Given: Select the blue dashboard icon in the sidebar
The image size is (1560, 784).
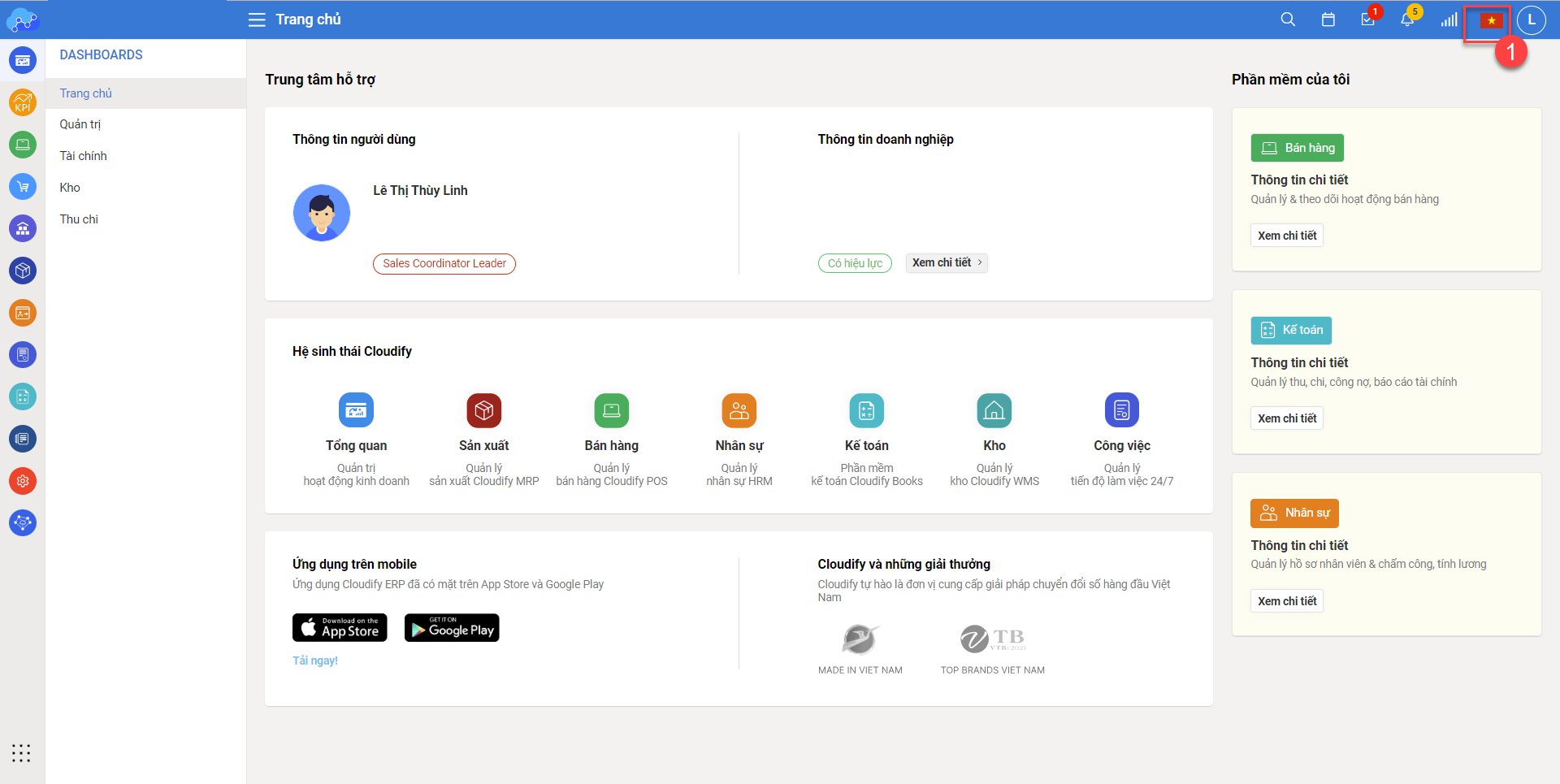Looking at the screenshot, I should [x=23, y=60].
